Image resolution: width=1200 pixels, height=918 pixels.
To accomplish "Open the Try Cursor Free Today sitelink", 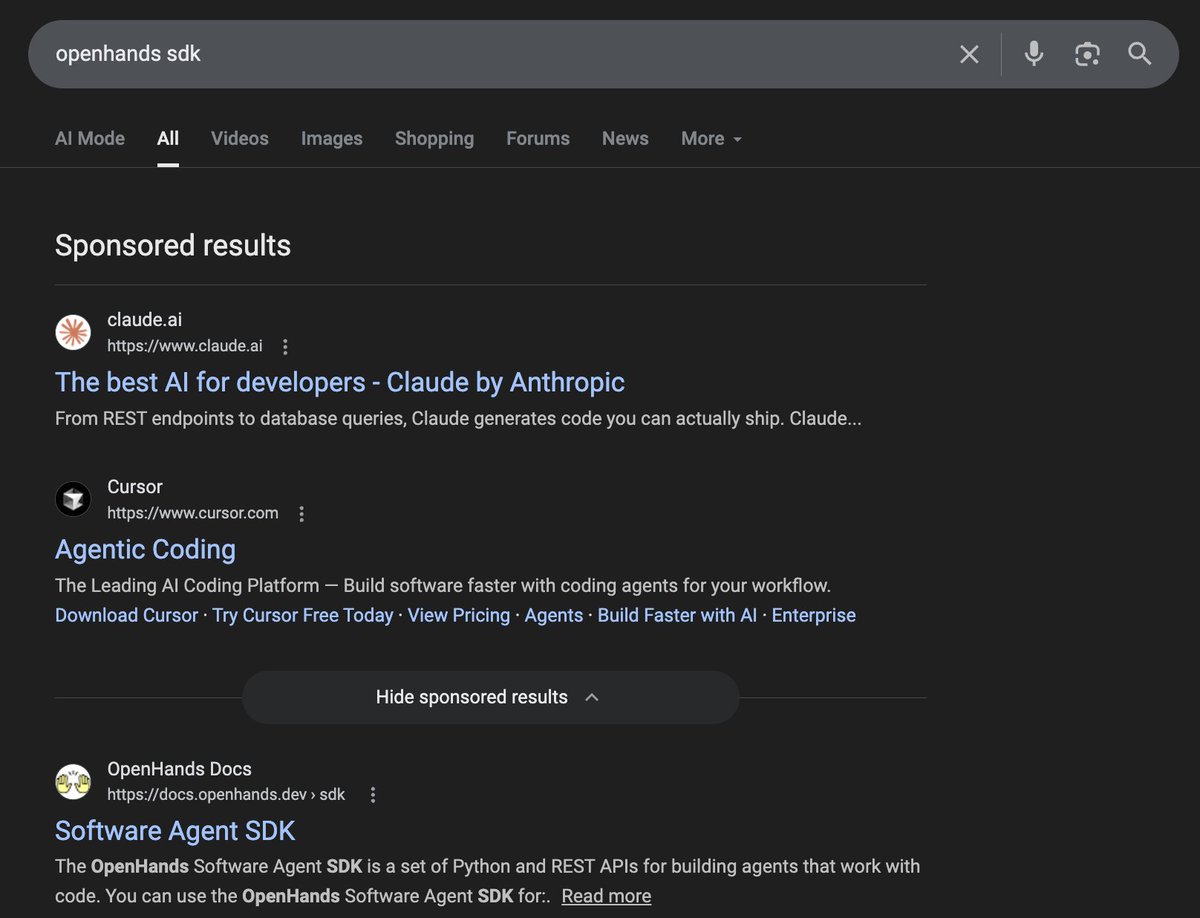I will [x=303, y=615].
